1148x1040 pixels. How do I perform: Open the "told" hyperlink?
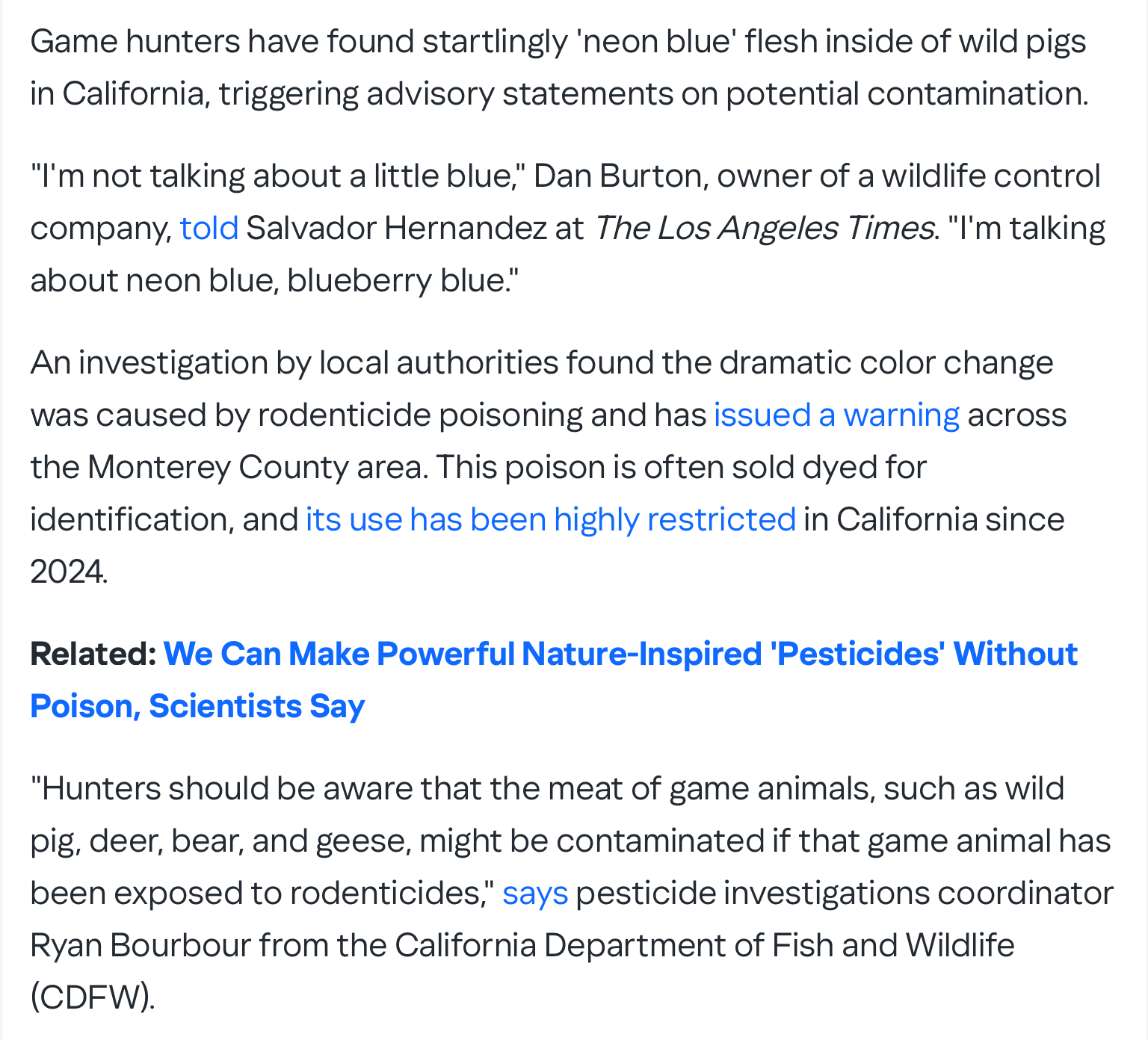(x=209, y=229)
